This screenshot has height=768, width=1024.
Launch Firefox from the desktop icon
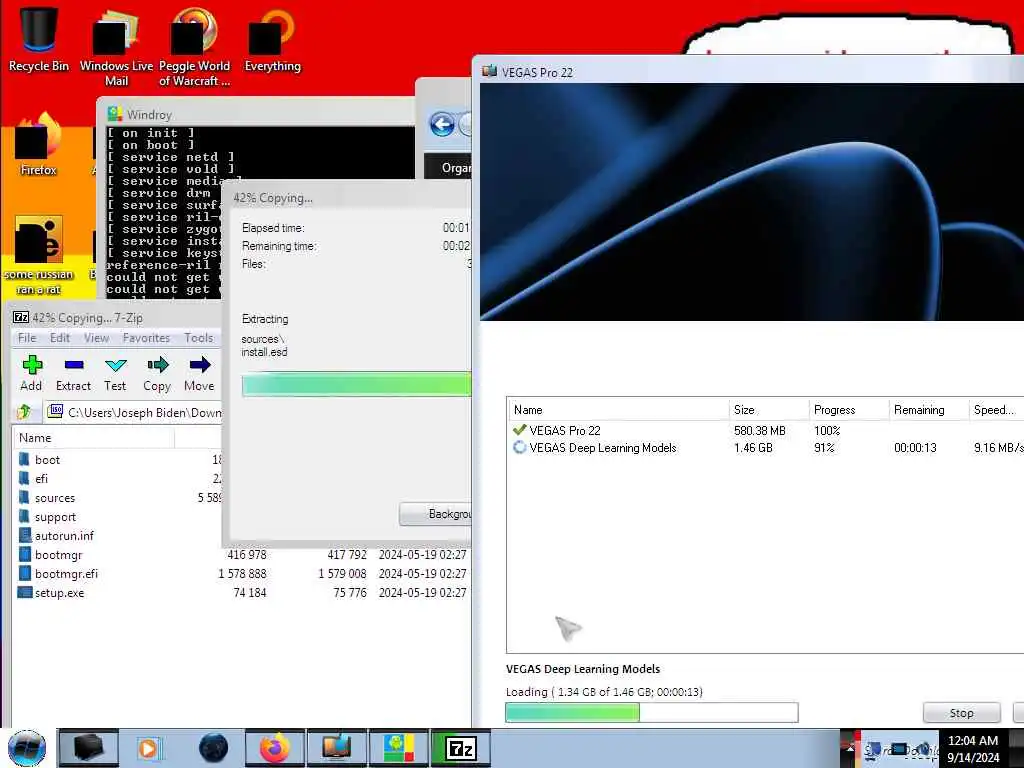(x=39, y=145)
